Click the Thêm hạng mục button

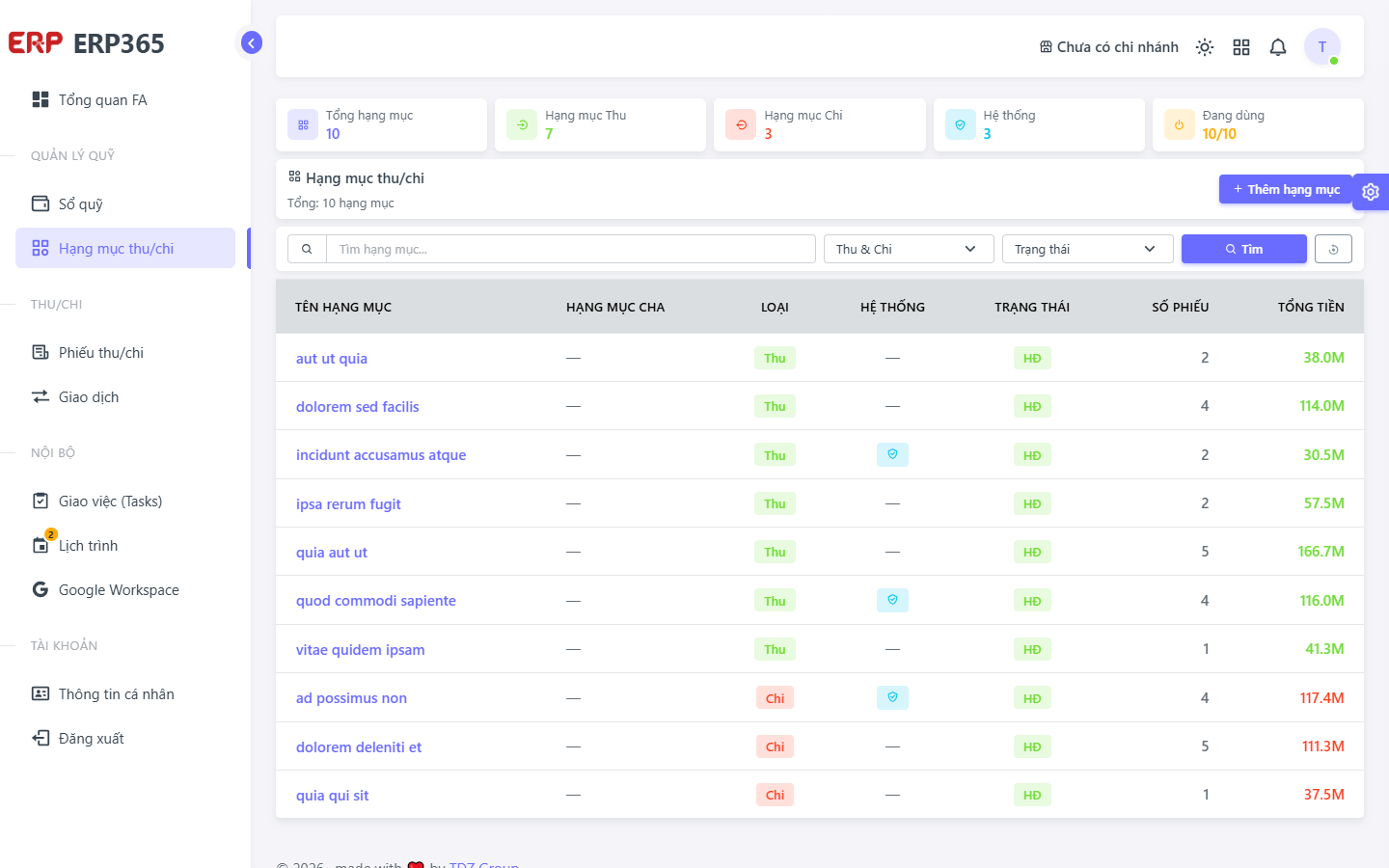click(x=1286, y=189)
